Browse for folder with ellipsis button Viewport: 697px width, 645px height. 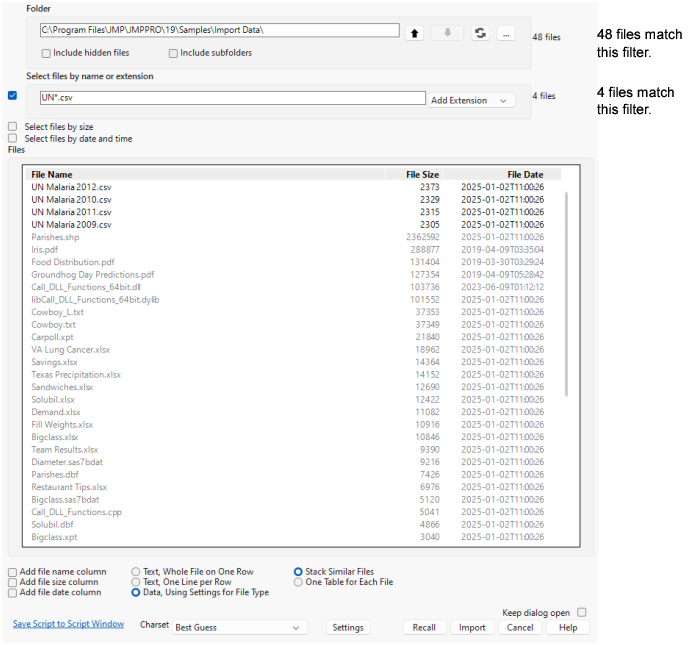(506, 33)
